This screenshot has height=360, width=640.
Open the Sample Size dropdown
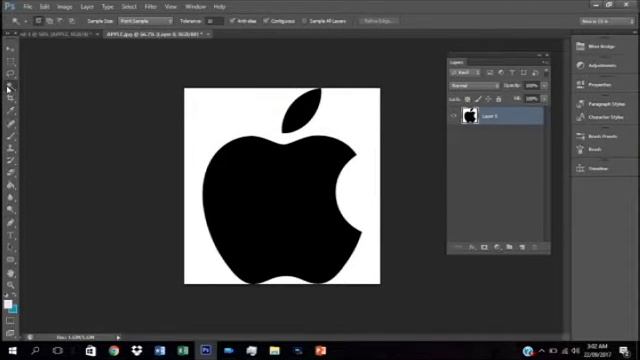145,21
